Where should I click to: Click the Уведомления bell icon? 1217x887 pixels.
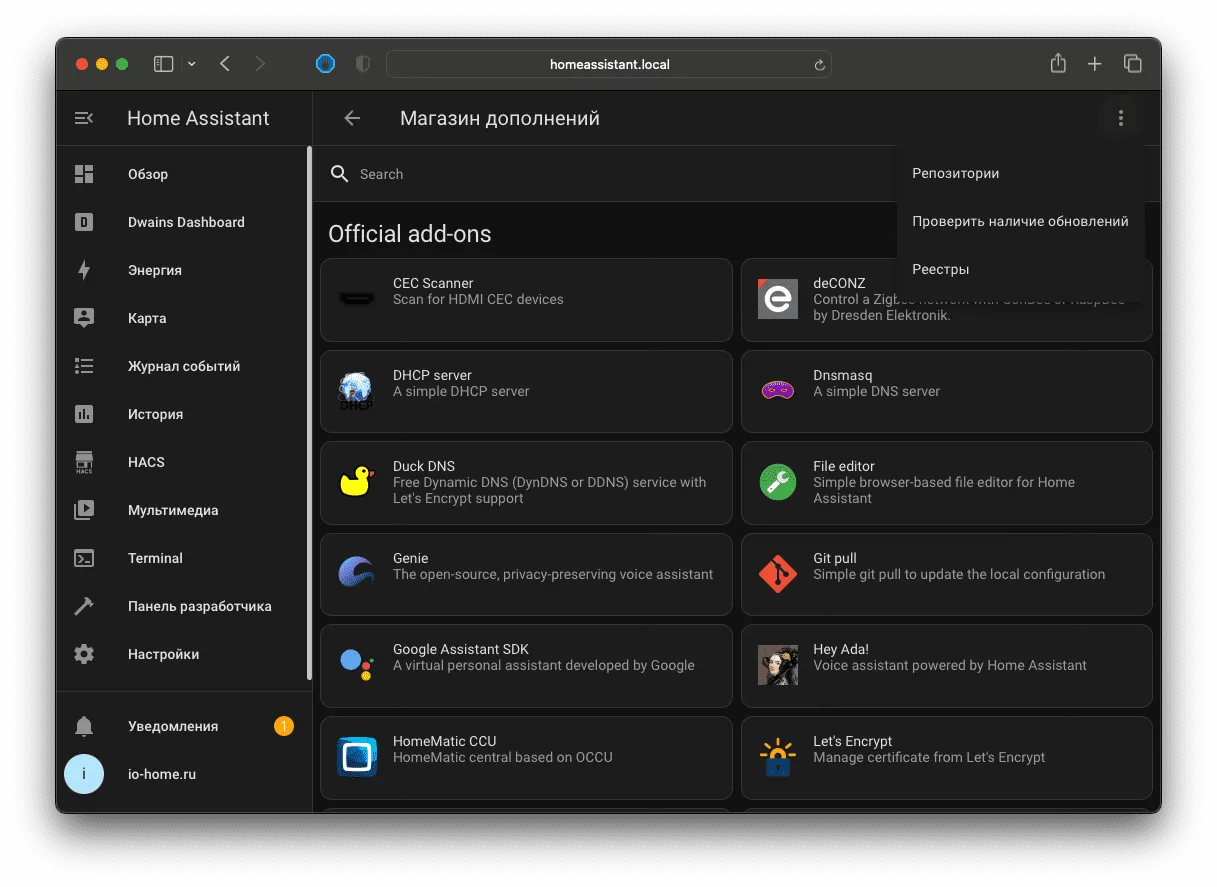84,726
